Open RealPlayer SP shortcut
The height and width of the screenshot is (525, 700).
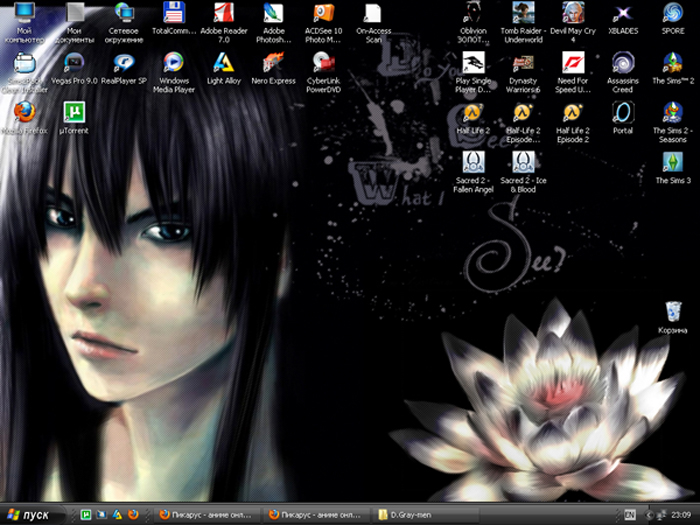pyautogui.click(x=124, y=68)
